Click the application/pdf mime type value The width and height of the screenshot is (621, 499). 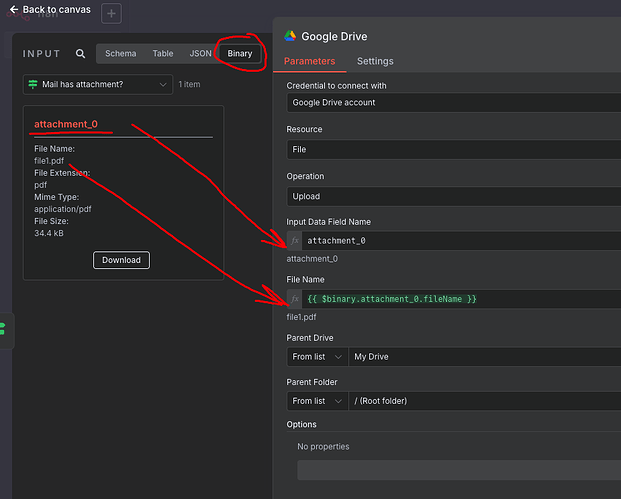tap(63, 209)
